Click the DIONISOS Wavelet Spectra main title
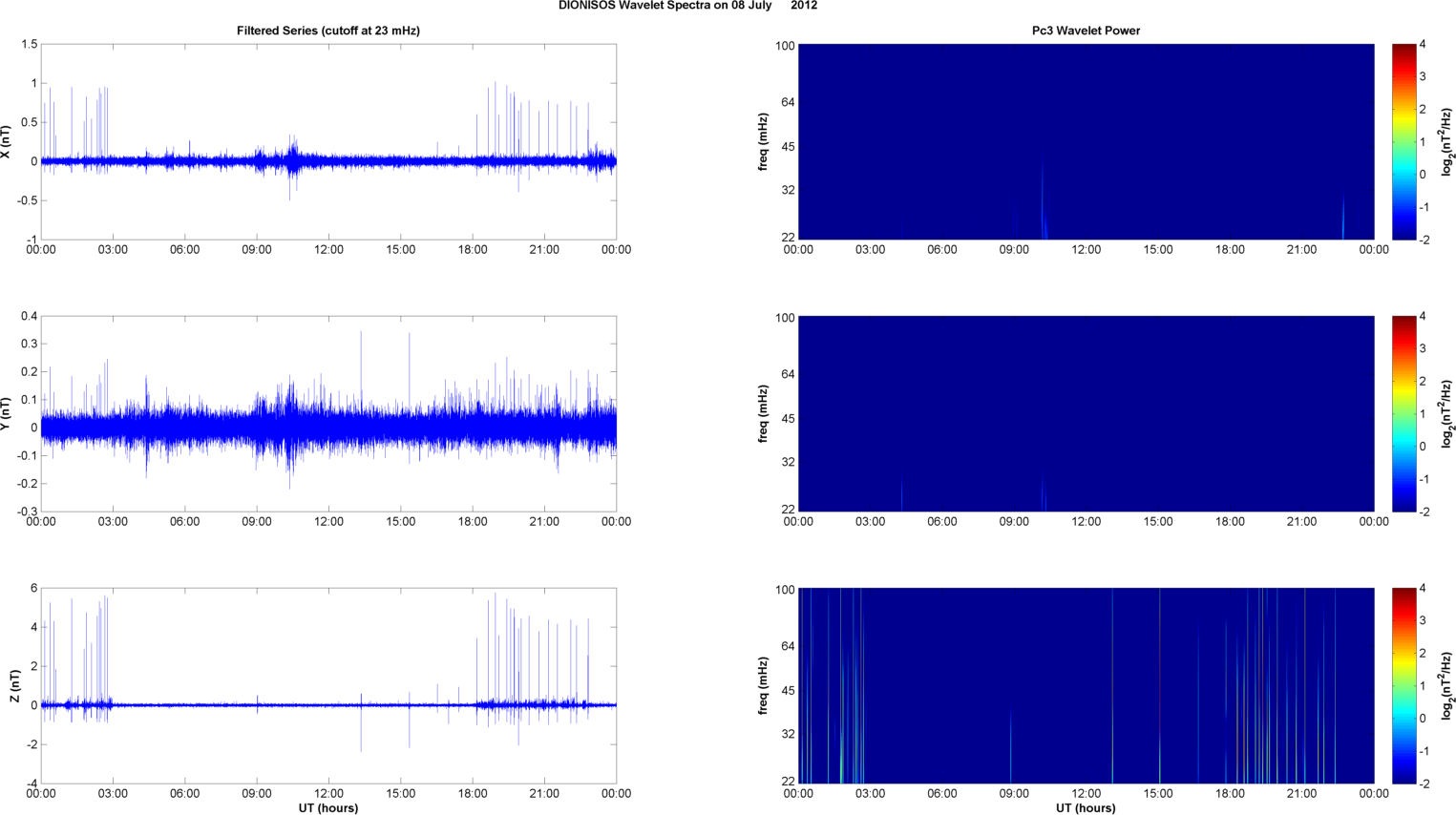1456x815 pixels. [x=687, y=6]
